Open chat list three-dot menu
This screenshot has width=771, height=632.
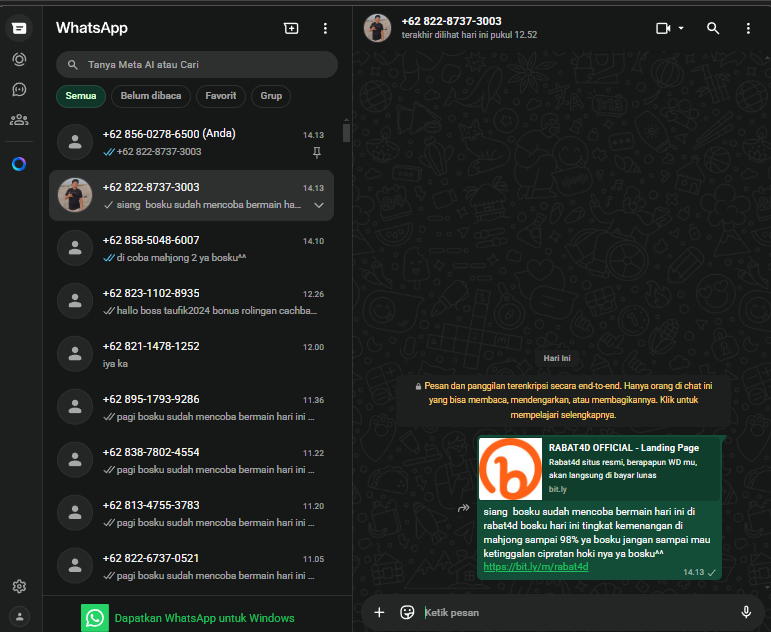pos(325,29)
